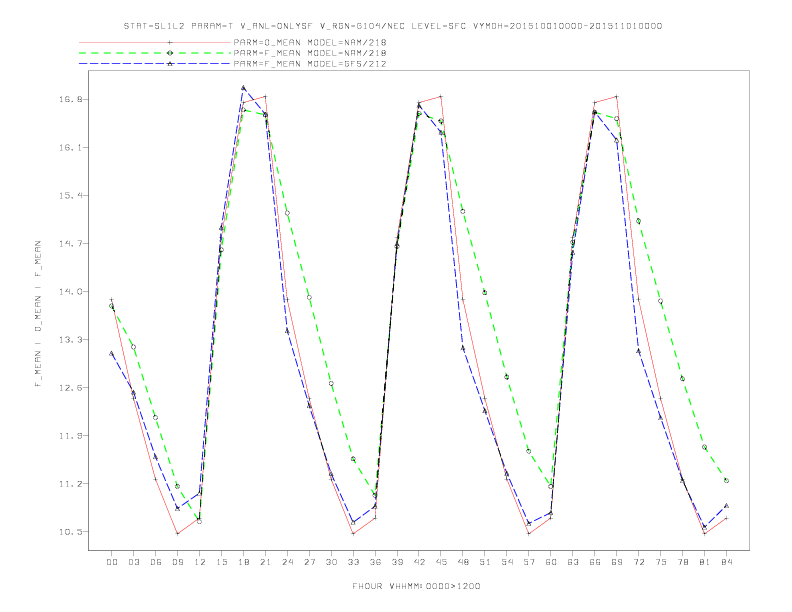792x612 pixels.
Task: Click x-axis forecast hour label 42
Action: pyautogui.click(x=419, y=562)
